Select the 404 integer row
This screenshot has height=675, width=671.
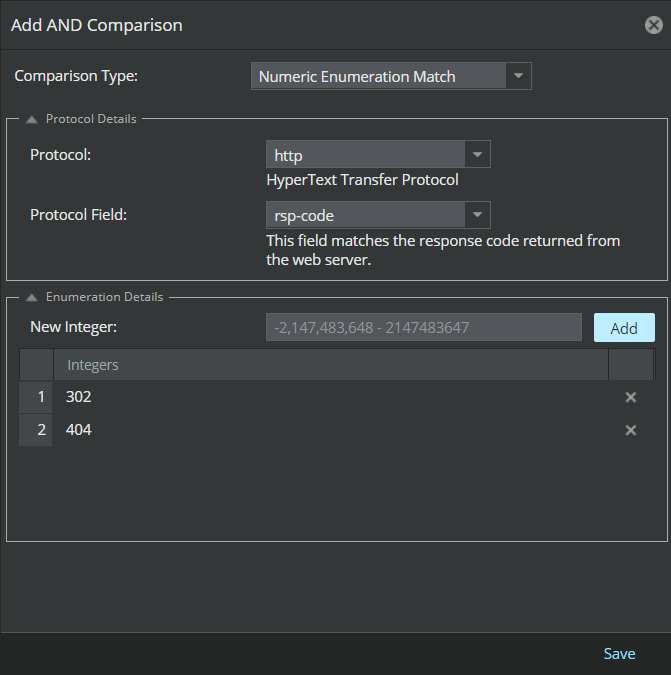(337, 430)
